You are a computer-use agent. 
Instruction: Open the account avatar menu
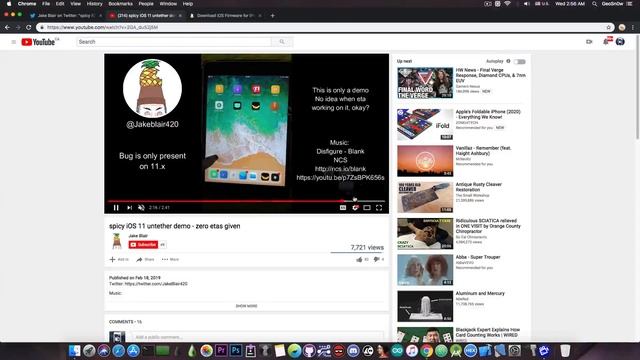point(620,42)
